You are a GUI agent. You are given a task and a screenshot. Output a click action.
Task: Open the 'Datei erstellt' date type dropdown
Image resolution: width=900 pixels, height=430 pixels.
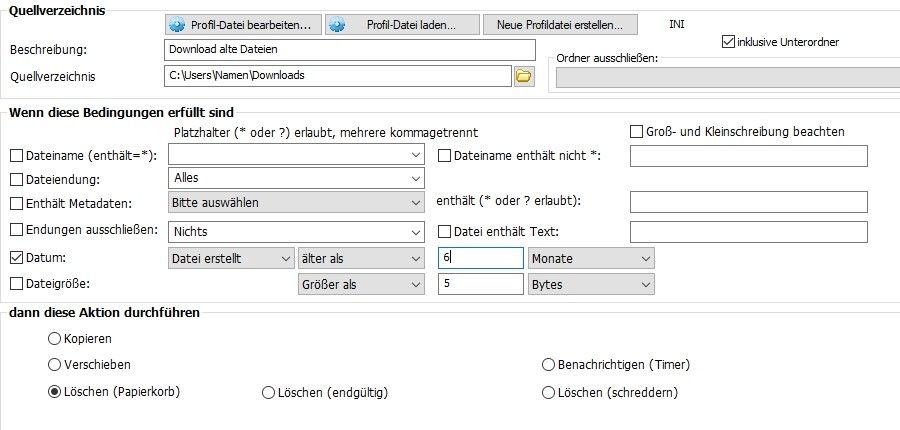[x=230, y=258]
